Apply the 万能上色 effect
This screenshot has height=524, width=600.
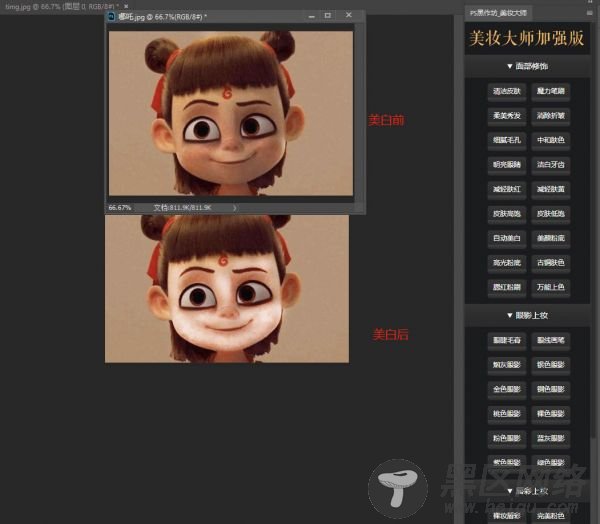551,287
